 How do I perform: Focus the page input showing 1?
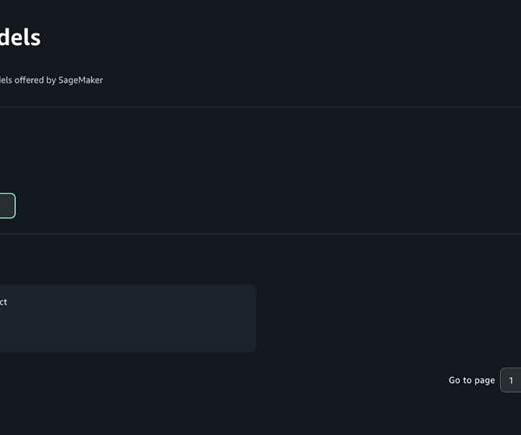pos(511,380)
